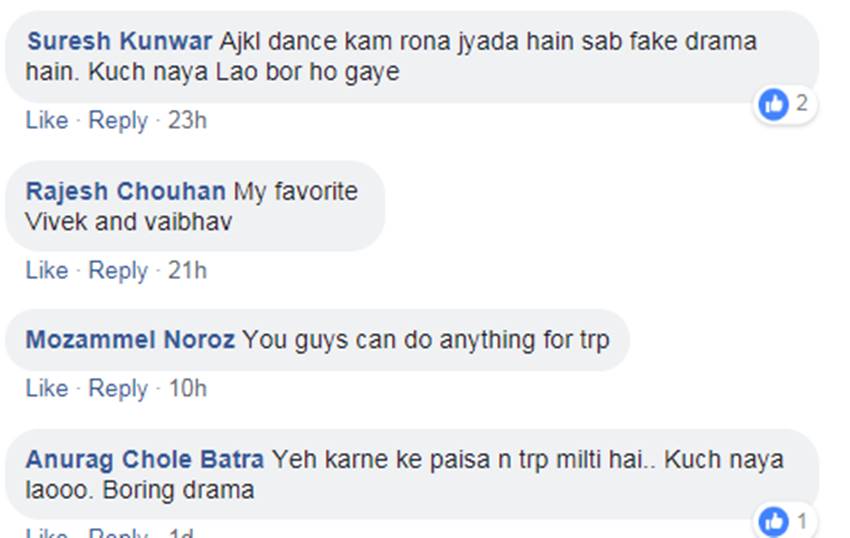The image size is (850, 538).
Task: Reply to Mozammel Noroz's comment
Action: coord(118,388)
